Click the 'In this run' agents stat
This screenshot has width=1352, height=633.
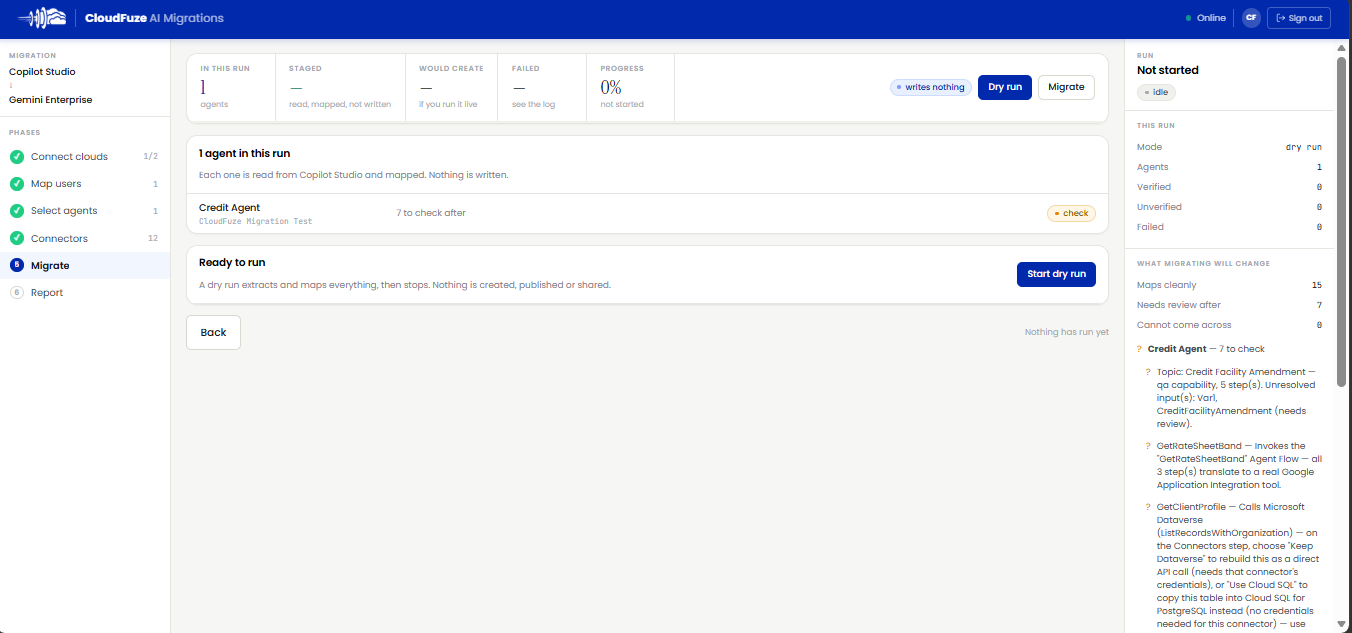coord(231,87)
